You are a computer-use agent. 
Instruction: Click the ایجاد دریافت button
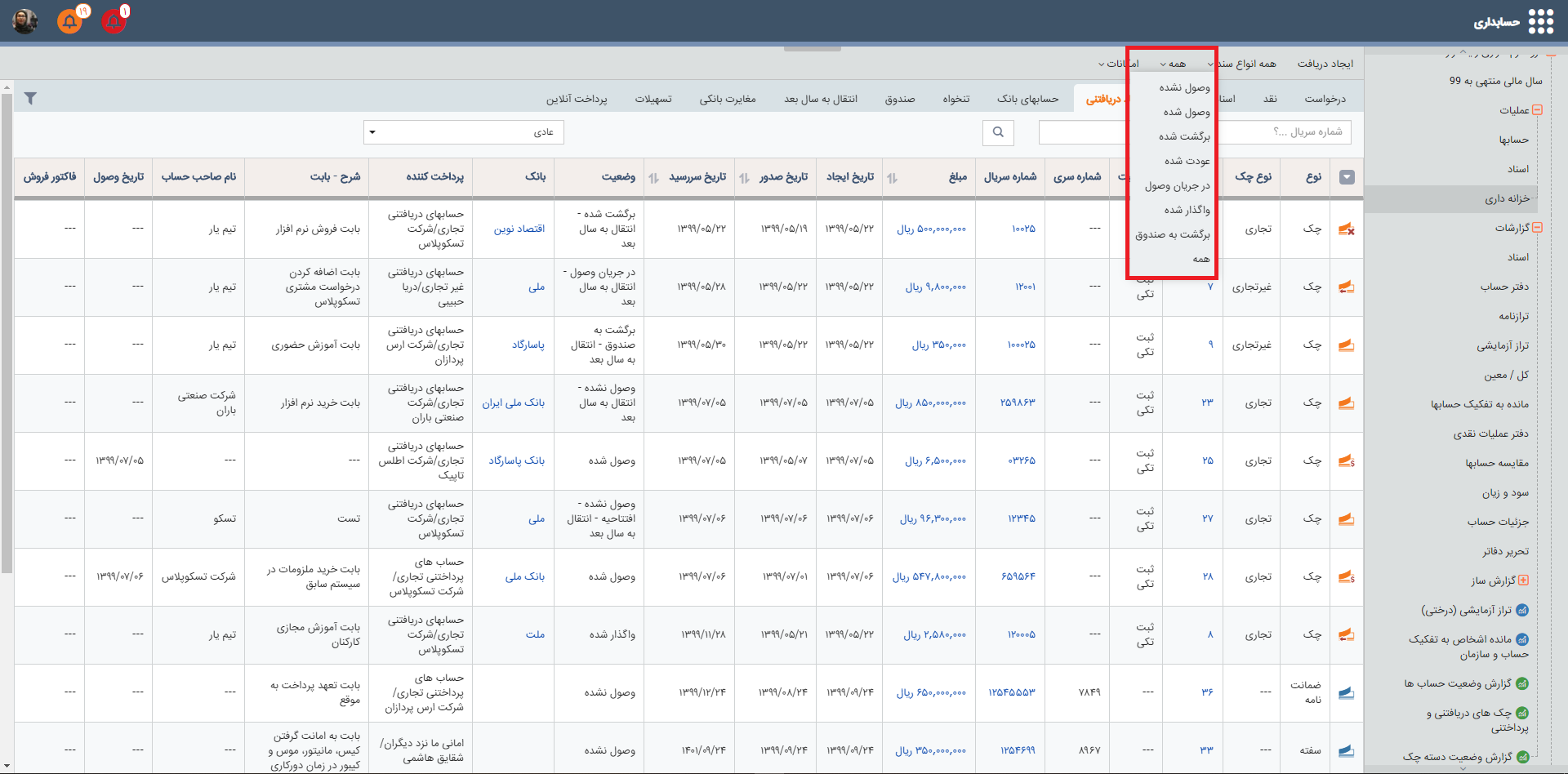(x=1325, y=64)
